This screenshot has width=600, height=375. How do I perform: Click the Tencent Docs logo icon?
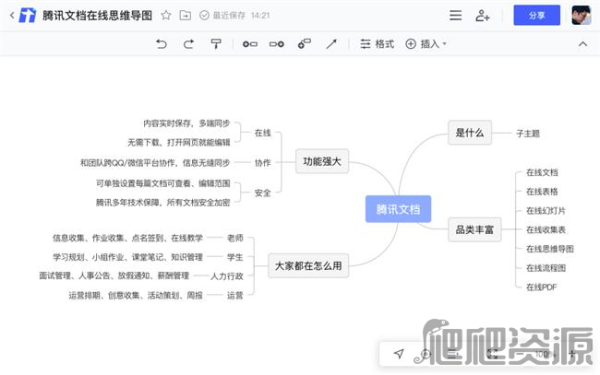28,15
